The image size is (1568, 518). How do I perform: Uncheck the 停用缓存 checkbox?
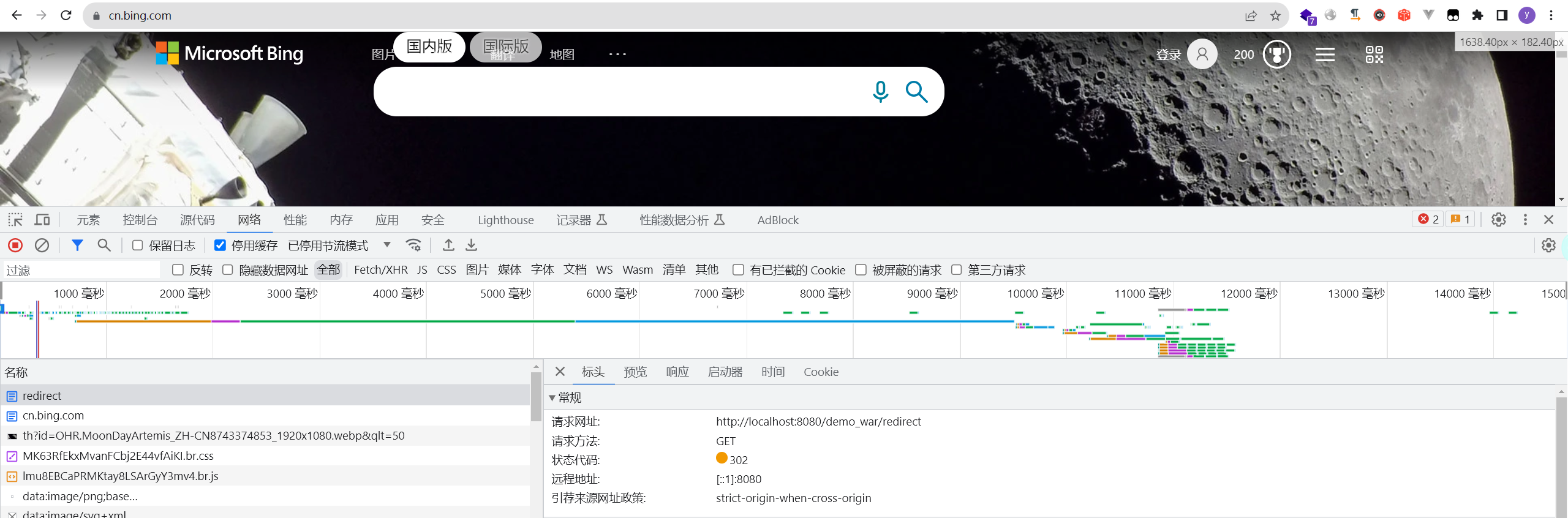pyautogui.click(x=220, y=246)
